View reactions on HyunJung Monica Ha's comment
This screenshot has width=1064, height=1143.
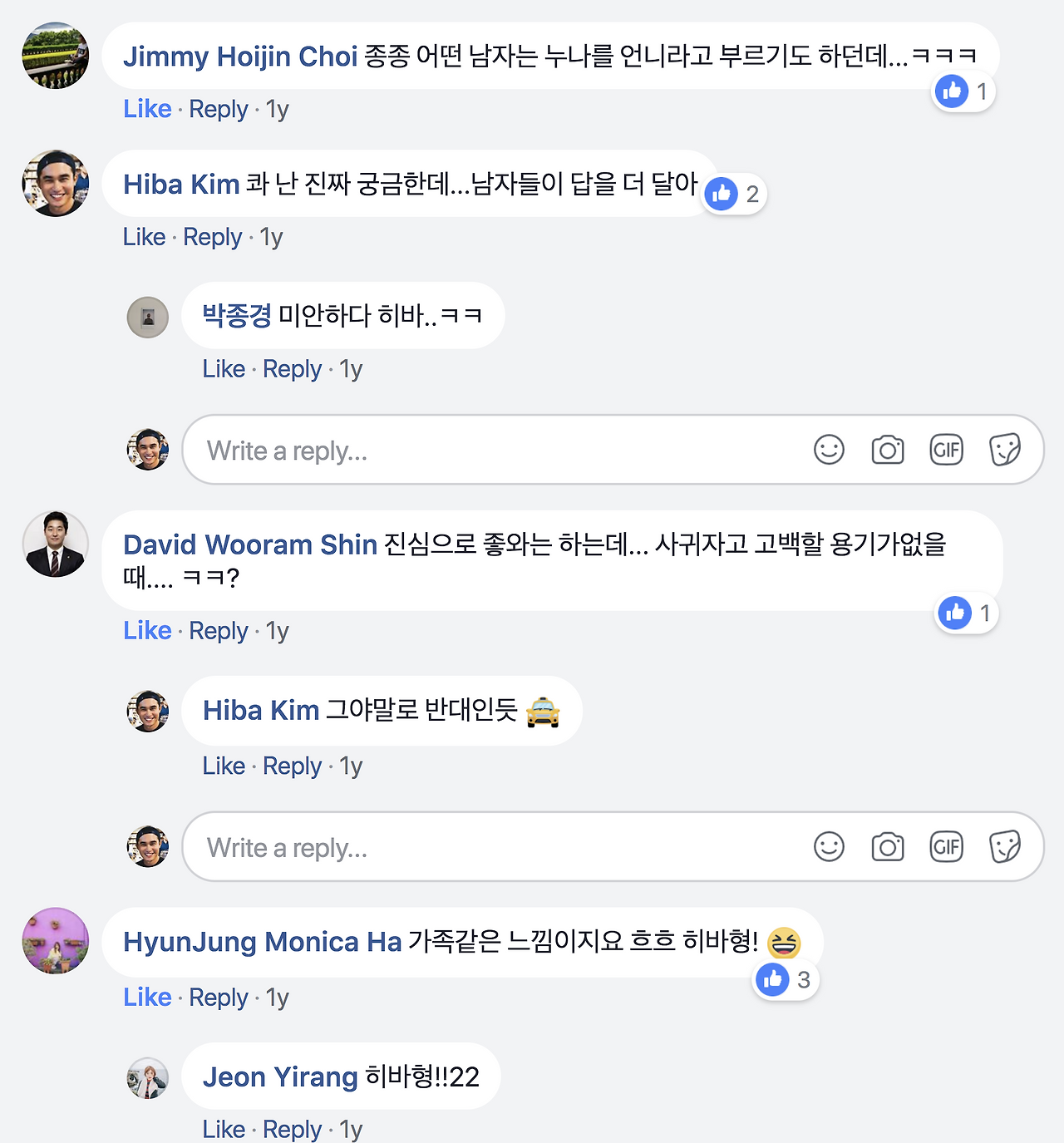784,980
